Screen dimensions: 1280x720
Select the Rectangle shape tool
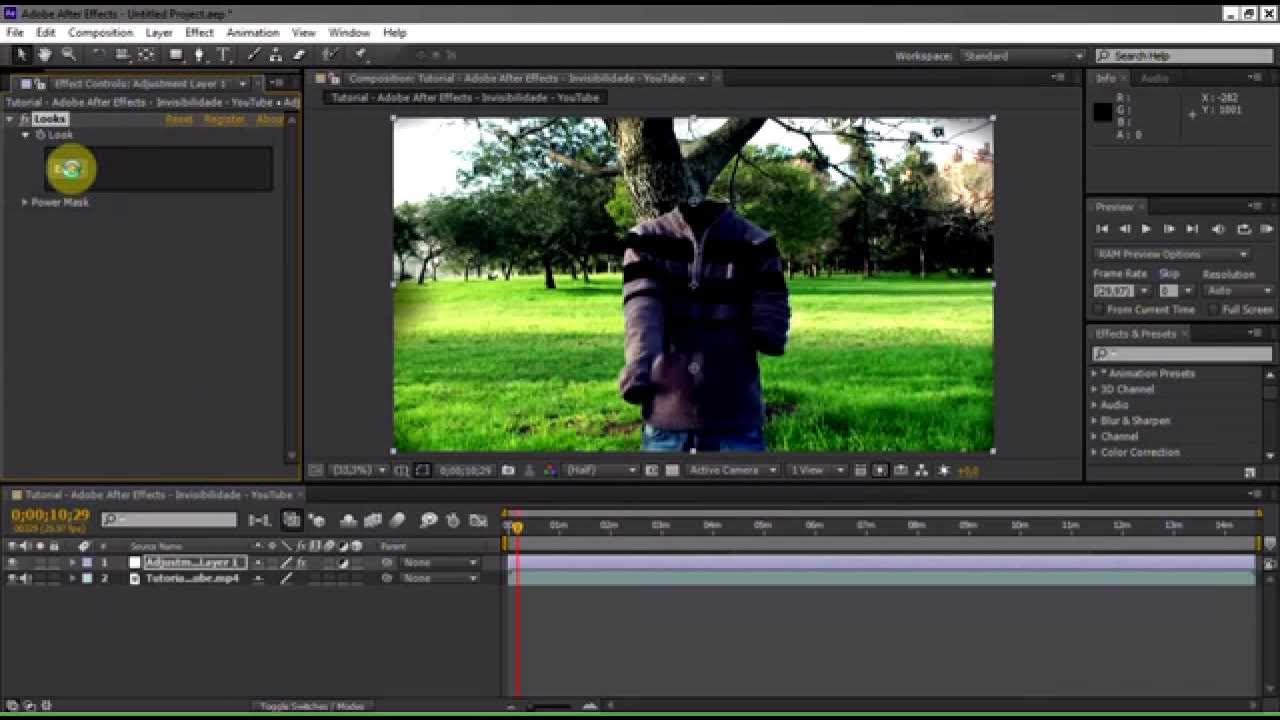176,55
